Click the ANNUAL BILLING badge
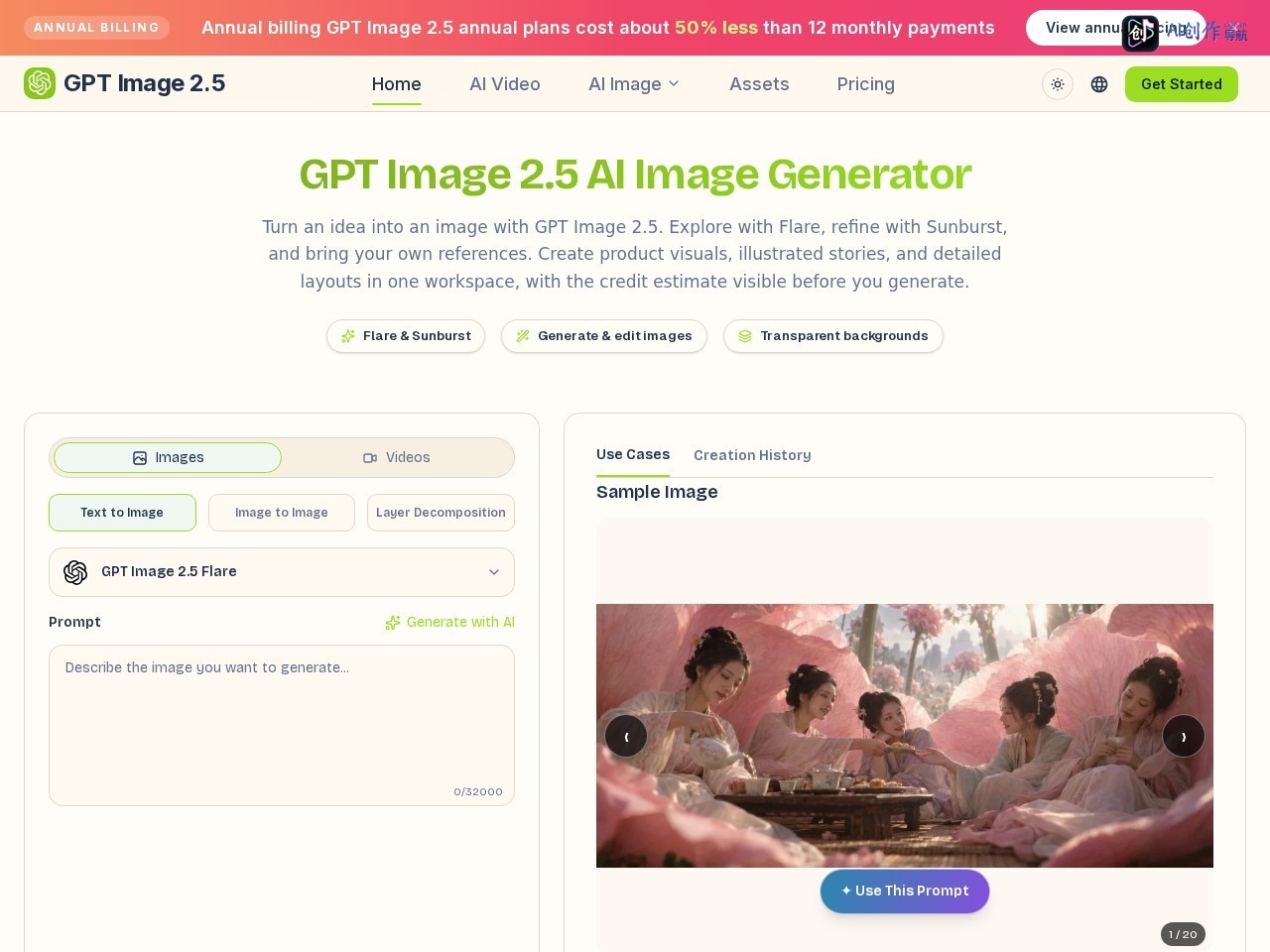1270x952 pixels. 96,28
